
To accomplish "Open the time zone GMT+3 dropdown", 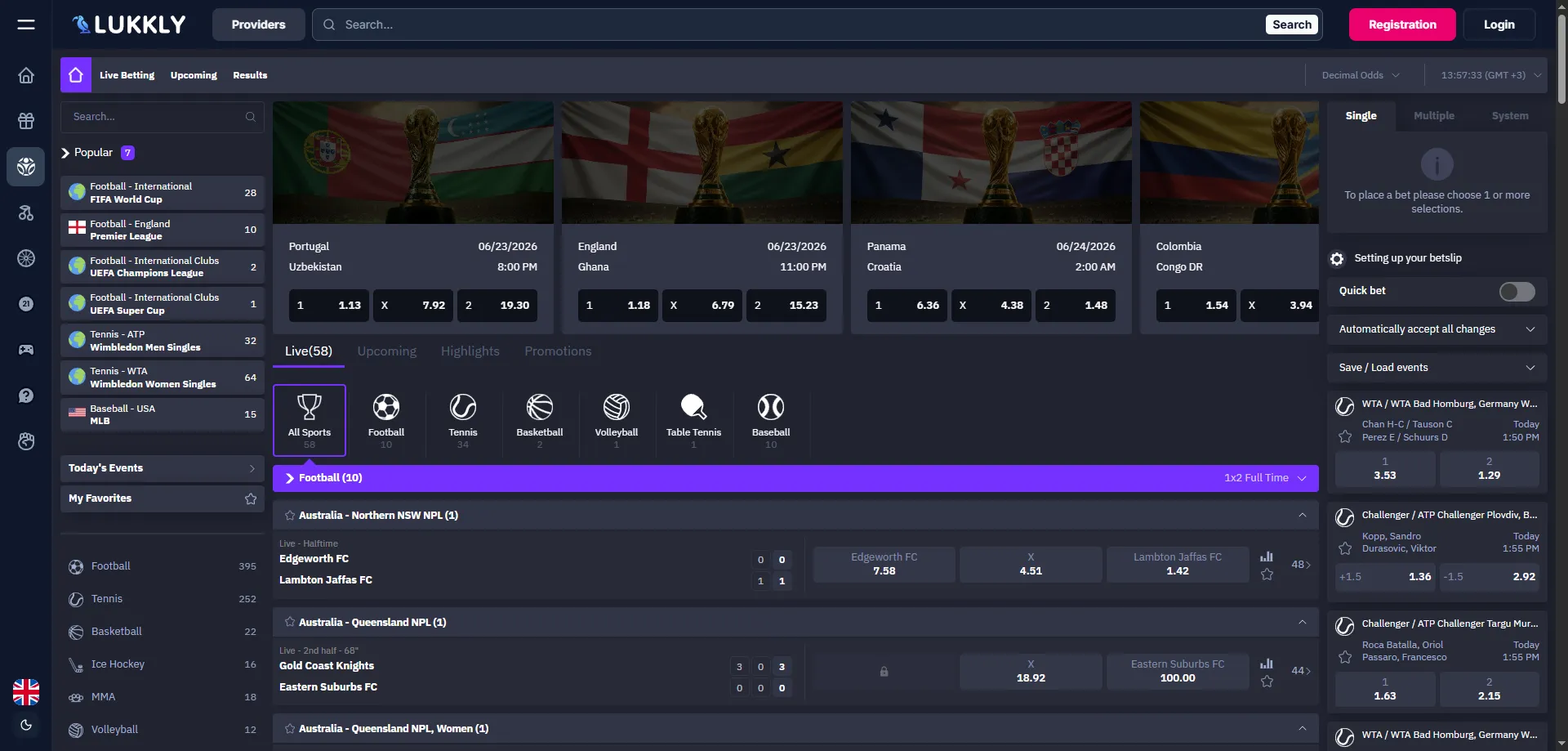I will coord(1490,75).
